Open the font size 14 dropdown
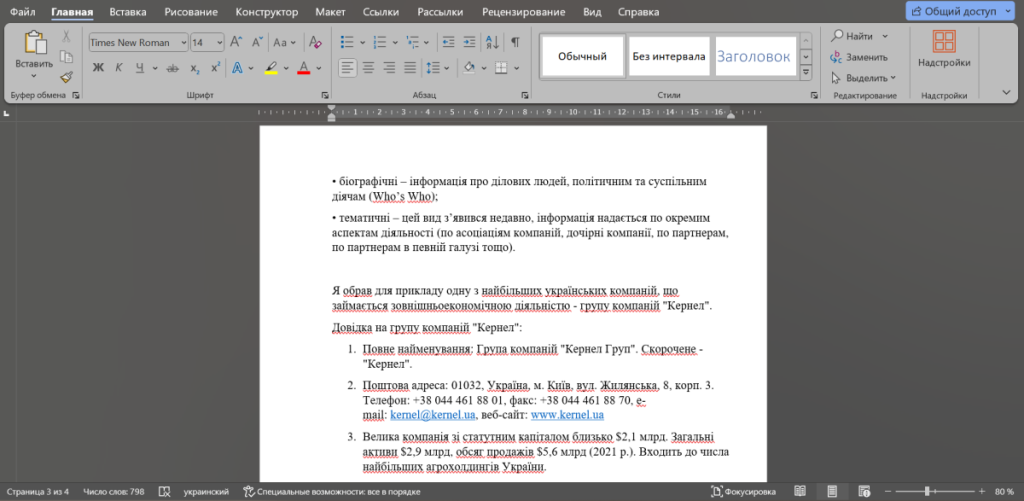The height and width of the screenshot is (501, 1024). [219, 42]
